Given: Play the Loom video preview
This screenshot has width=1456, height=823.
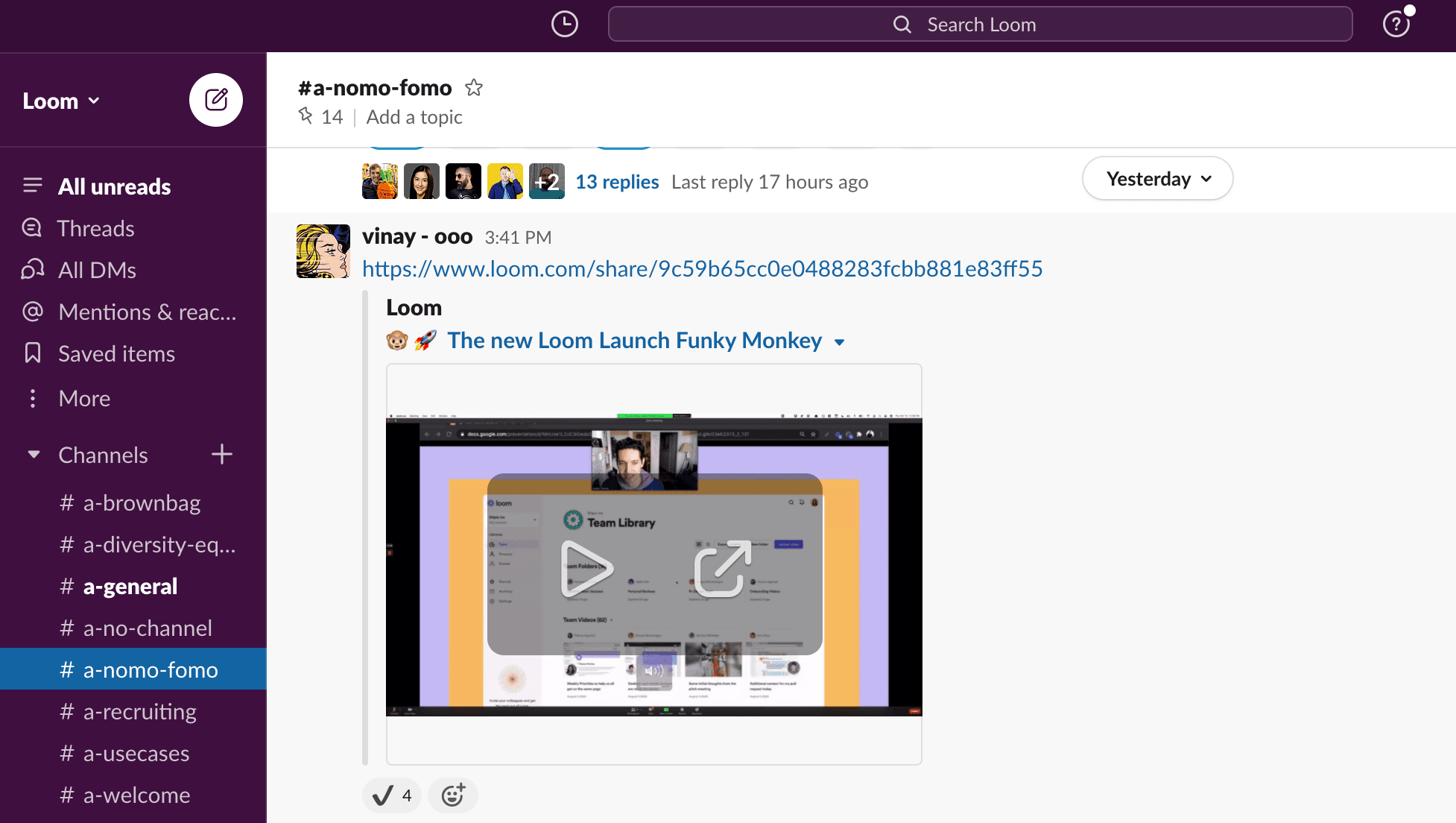Looking at the screenshot, I should 586,569.
